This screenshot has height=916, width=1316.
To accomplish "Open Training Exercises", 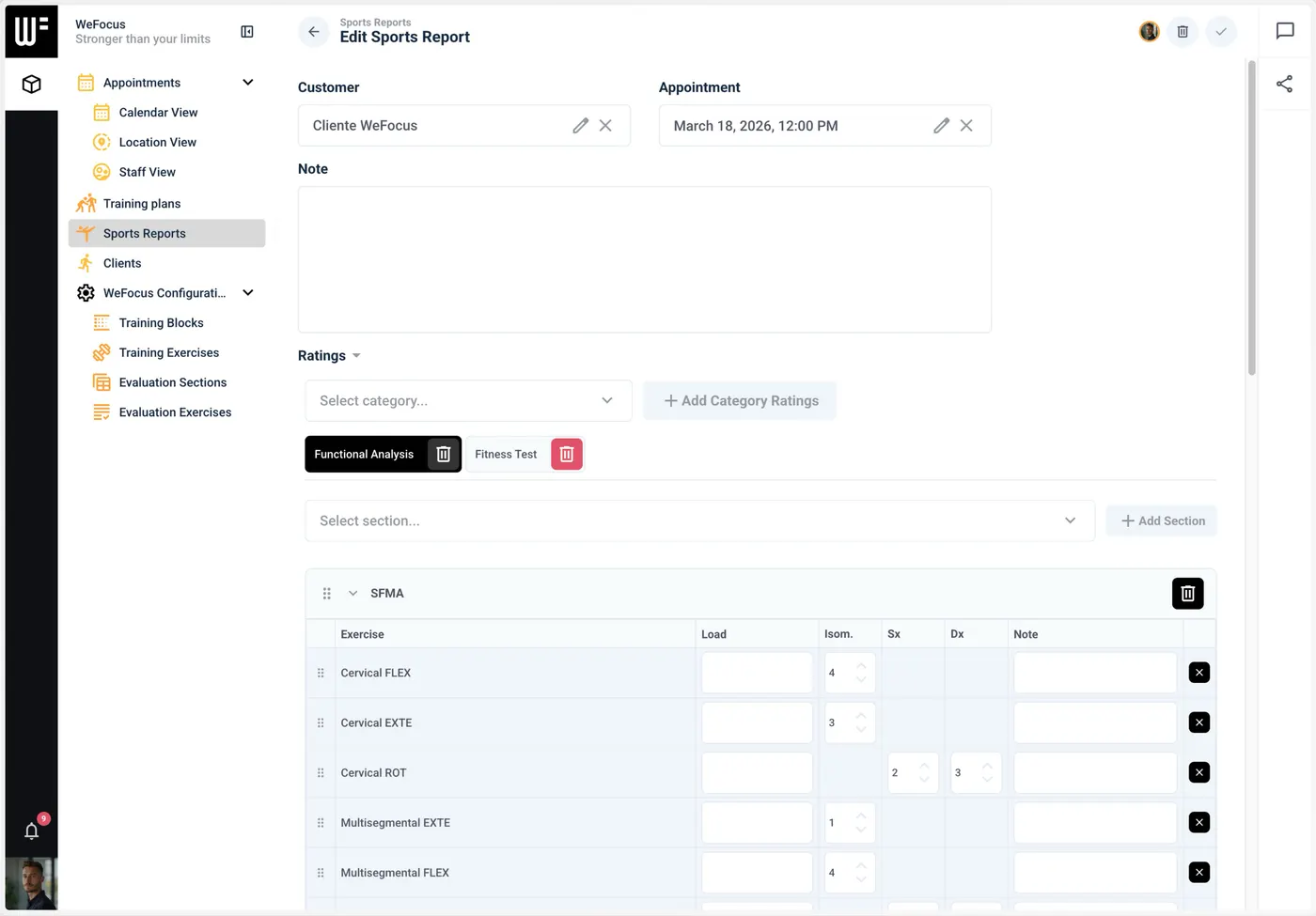I will [x=168, y=353].
